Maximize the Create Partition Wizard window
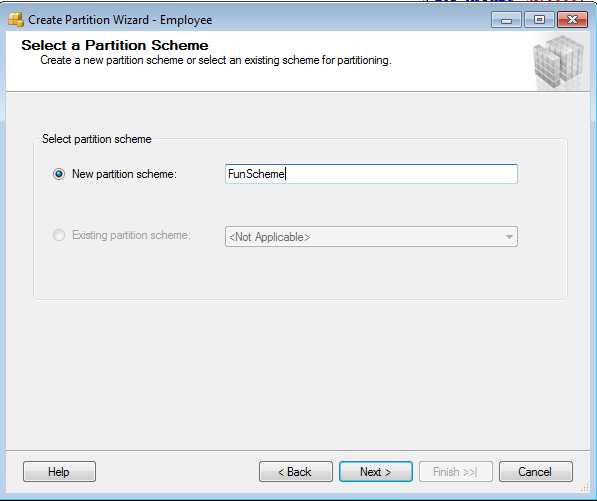 (x=539, y=19)
